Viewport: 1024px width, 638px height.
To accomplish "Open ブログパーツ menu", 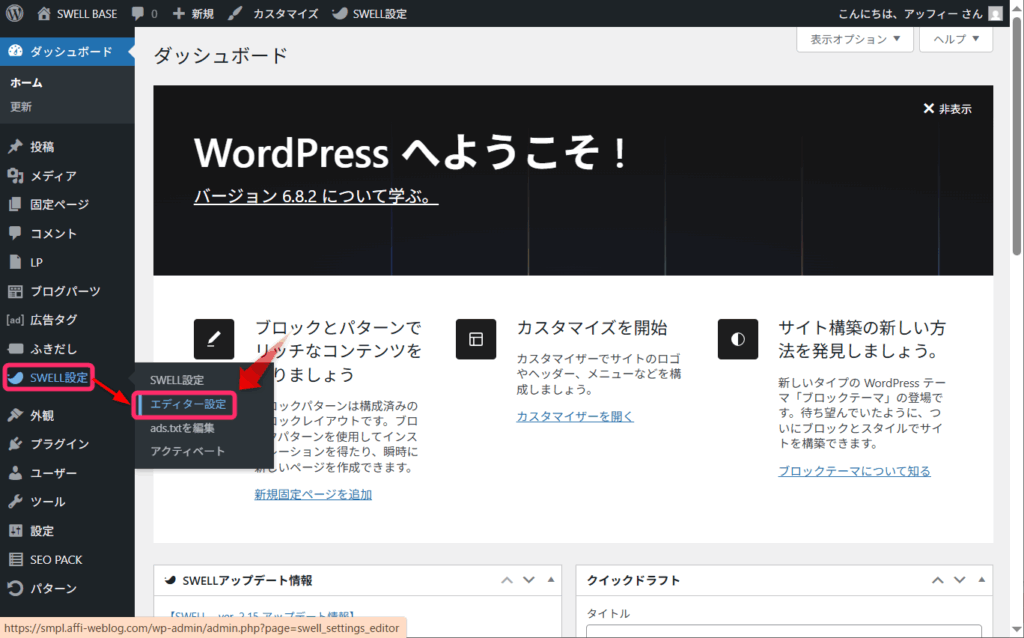I will pyautogui.click(x=67, y=291).
